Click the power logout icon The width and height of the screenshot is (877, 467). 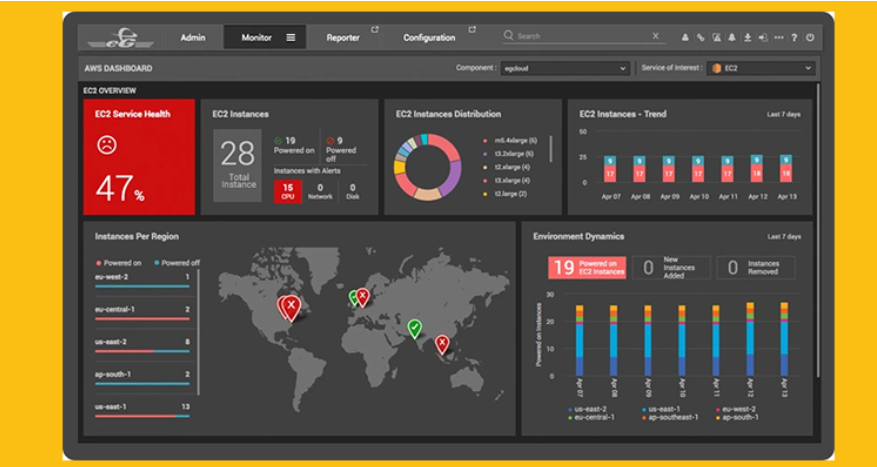pyautogui.click(x=809, y=37)
